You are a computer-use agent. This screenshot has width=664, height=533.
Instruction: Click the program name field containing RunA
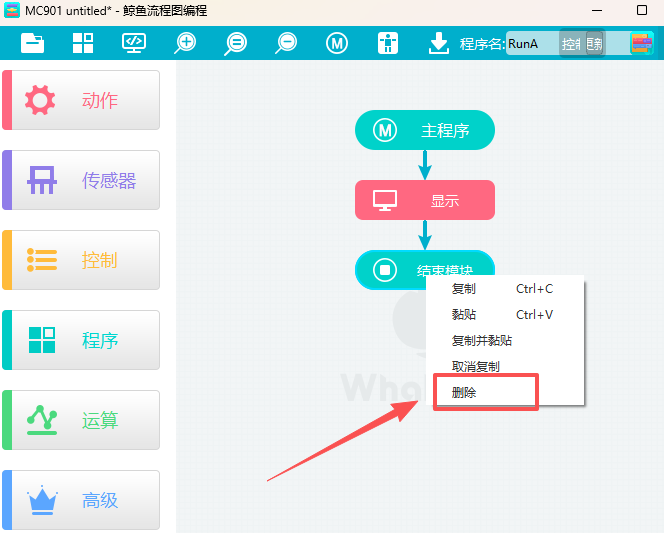[530, 44]
